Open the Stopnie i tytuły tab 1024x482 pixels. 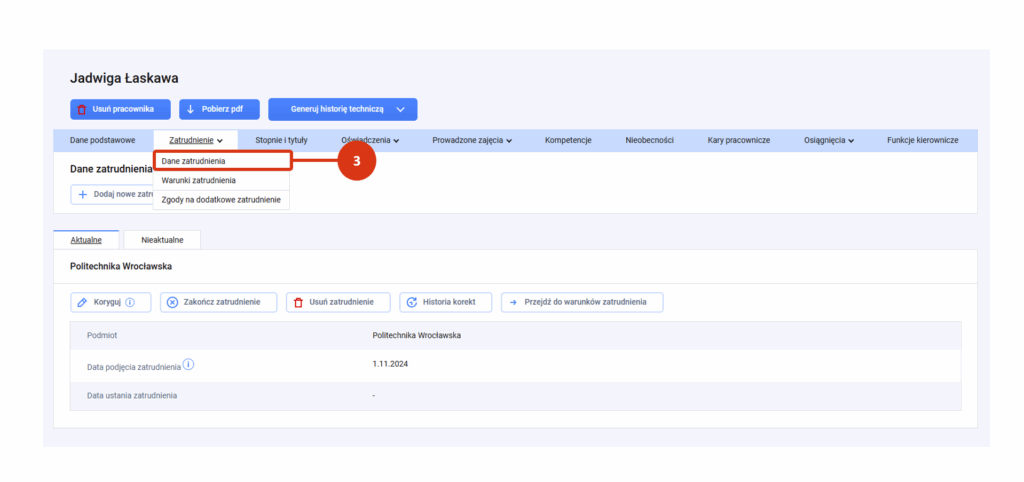tap(281, 140)
